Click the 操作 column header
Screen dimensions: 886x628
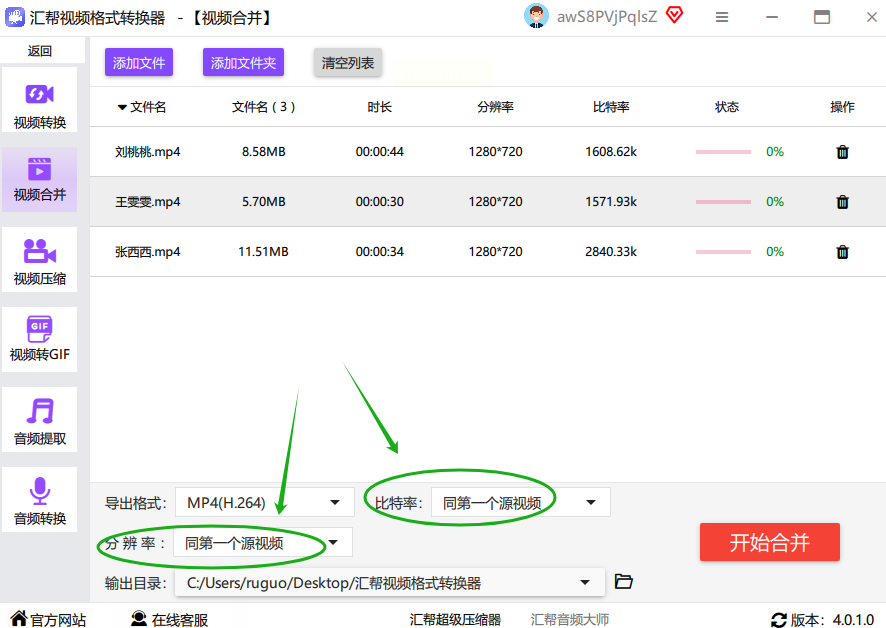(842, 107)
